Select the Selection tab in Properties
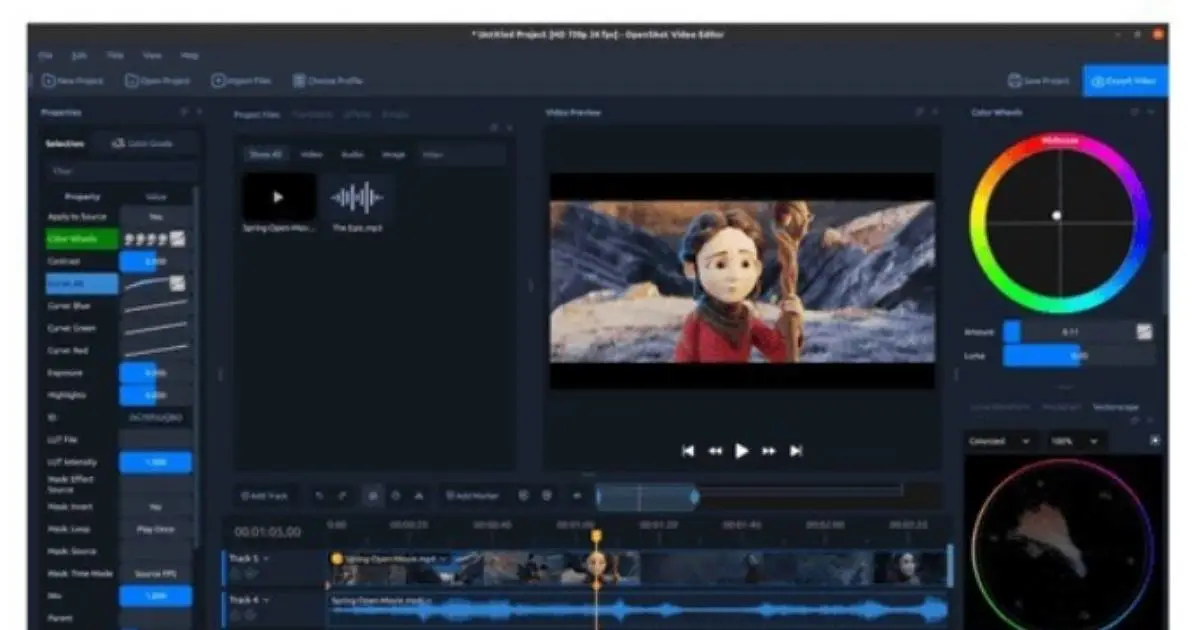Image resolution: width=1200 pixels, height=630 pixels. [65, 144]
